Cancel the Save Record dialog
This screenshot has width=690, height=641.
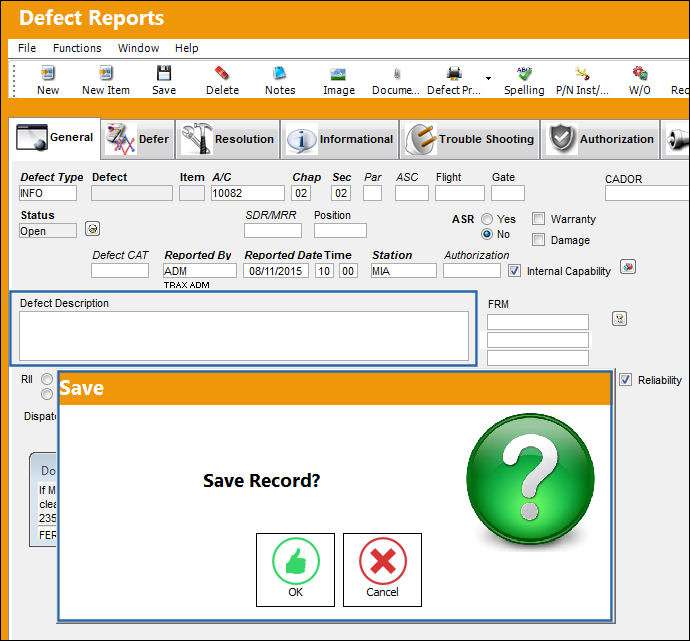[382, 570]
